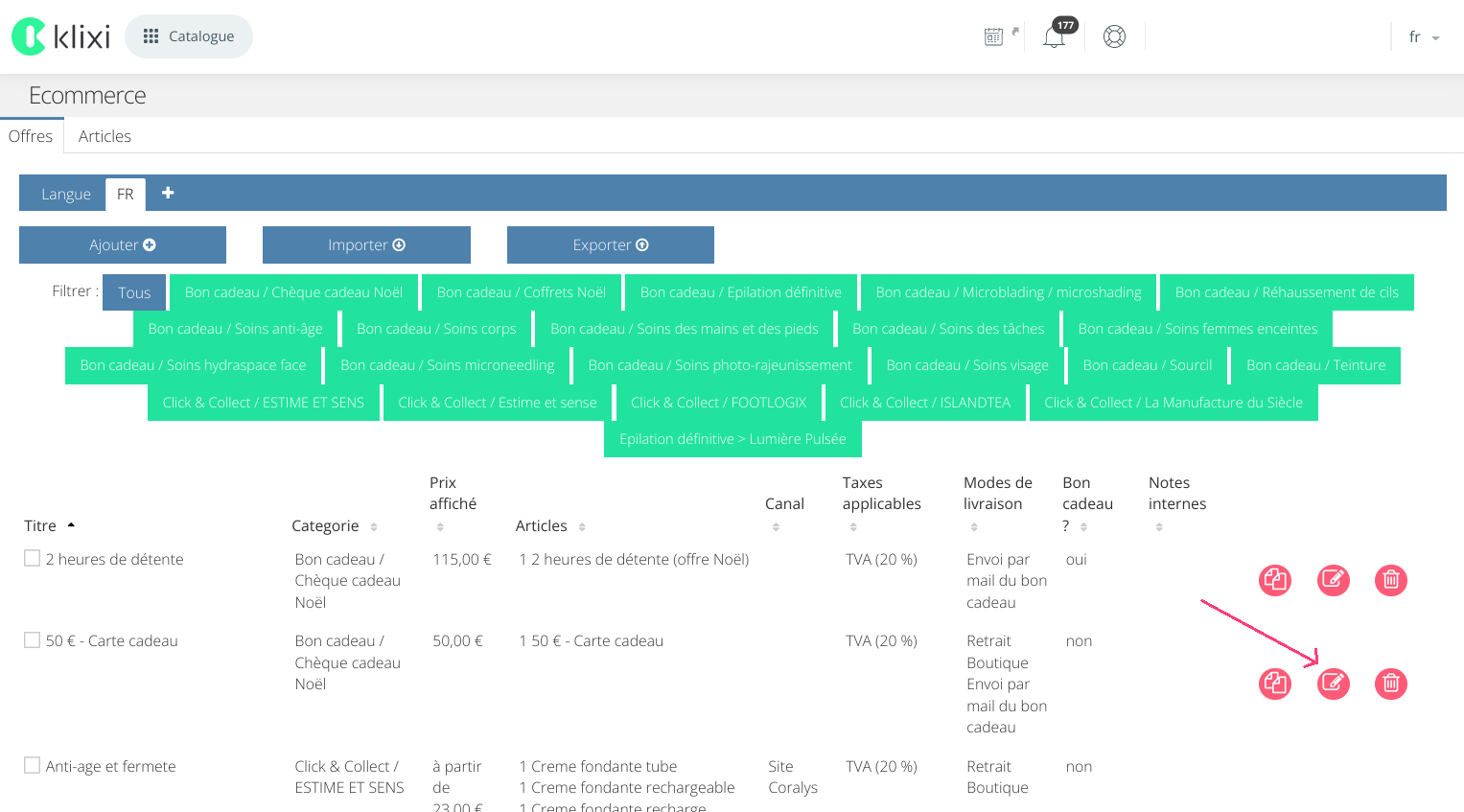
Task: Filter by Bon cadeau / Soins des tâches
Action: tap(948, 329)
